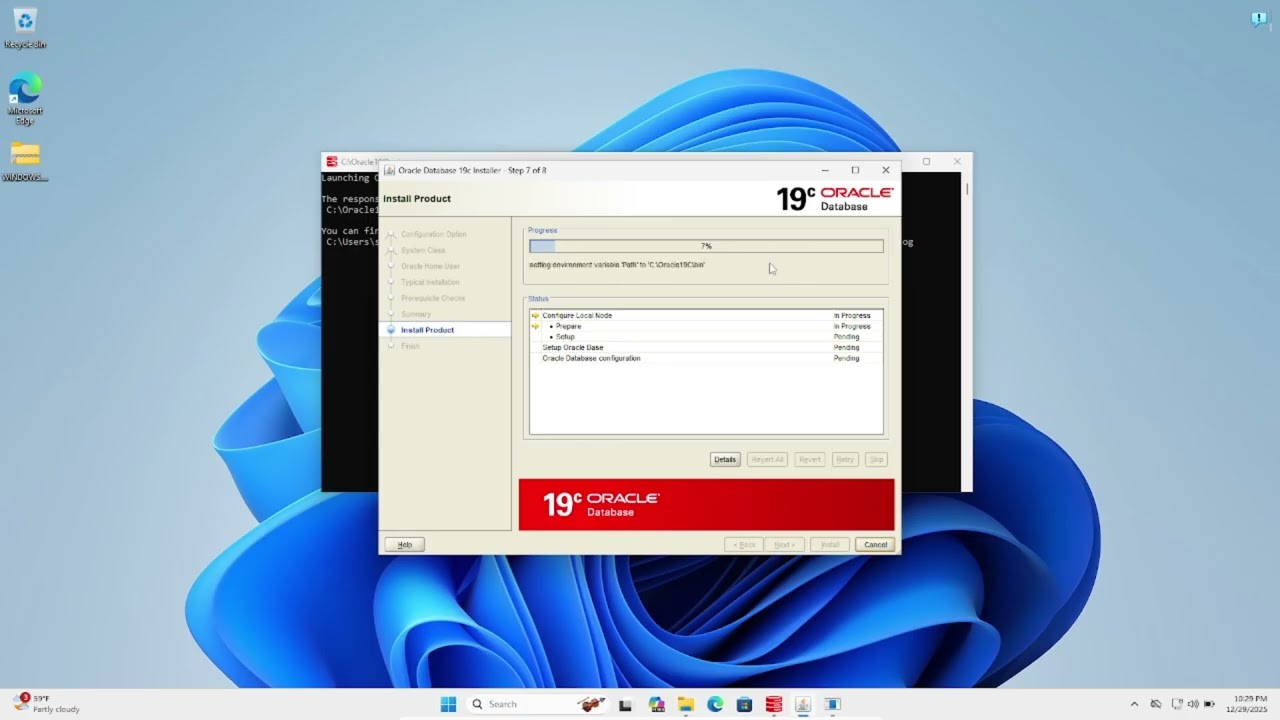1280x720 pixels.
Task: Open the volume tray icon
Action: pyautogui.click(x=1193, y=704)
